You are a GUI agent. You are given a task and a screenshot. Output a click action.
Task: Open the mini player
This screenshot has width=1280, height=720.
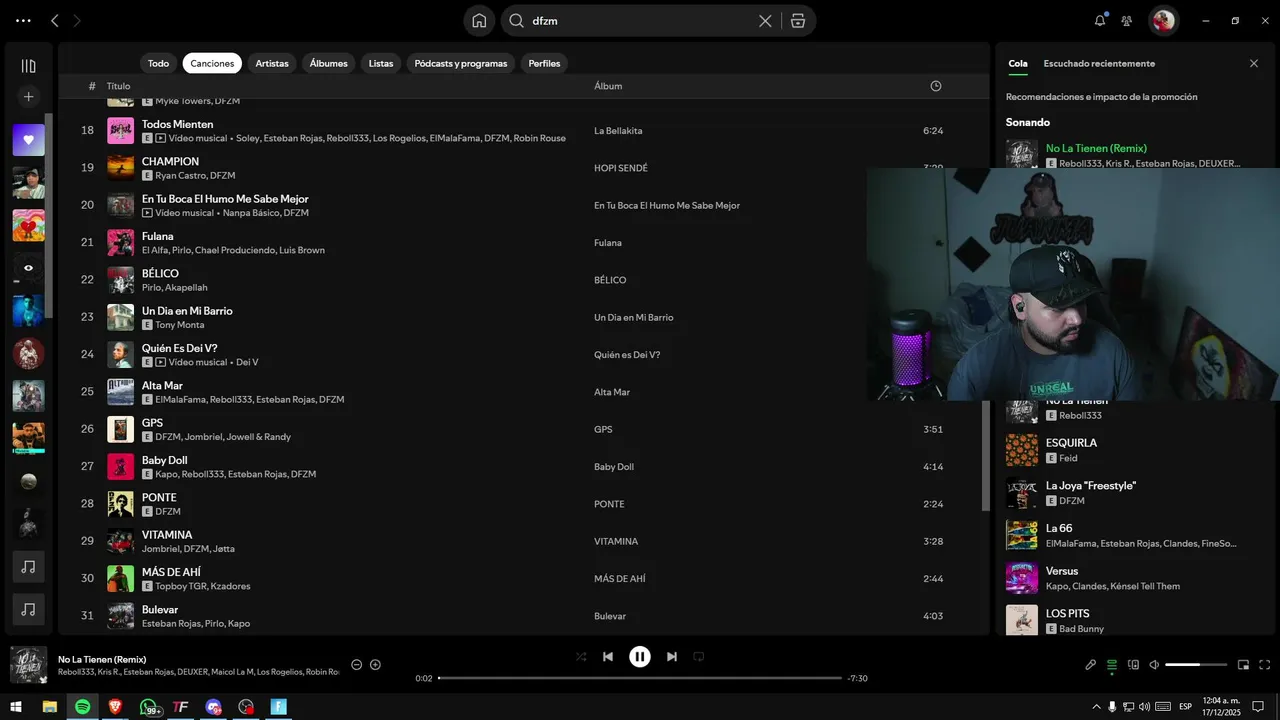1244,665
